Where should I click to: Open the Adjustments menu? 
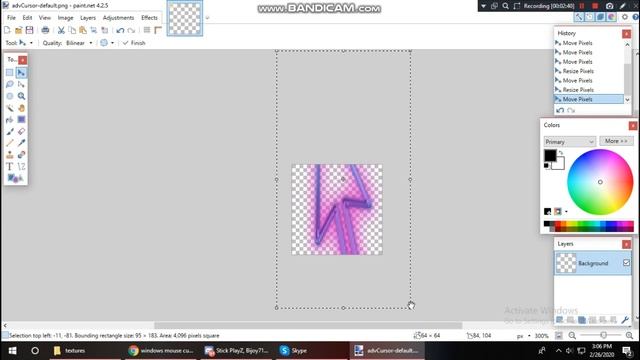(x=118, y=18)
